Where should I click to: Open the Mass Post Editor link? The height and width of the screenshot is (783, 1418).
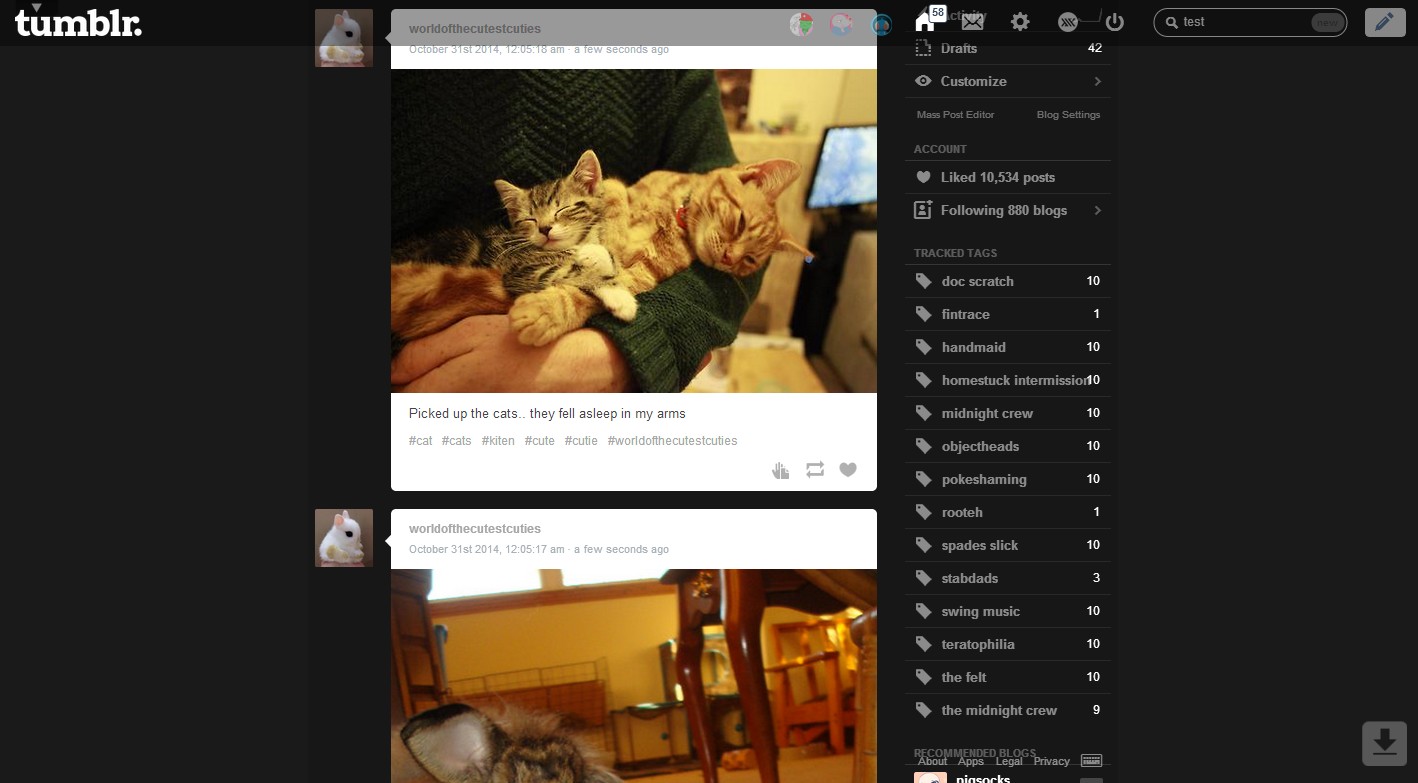(955, 115)
